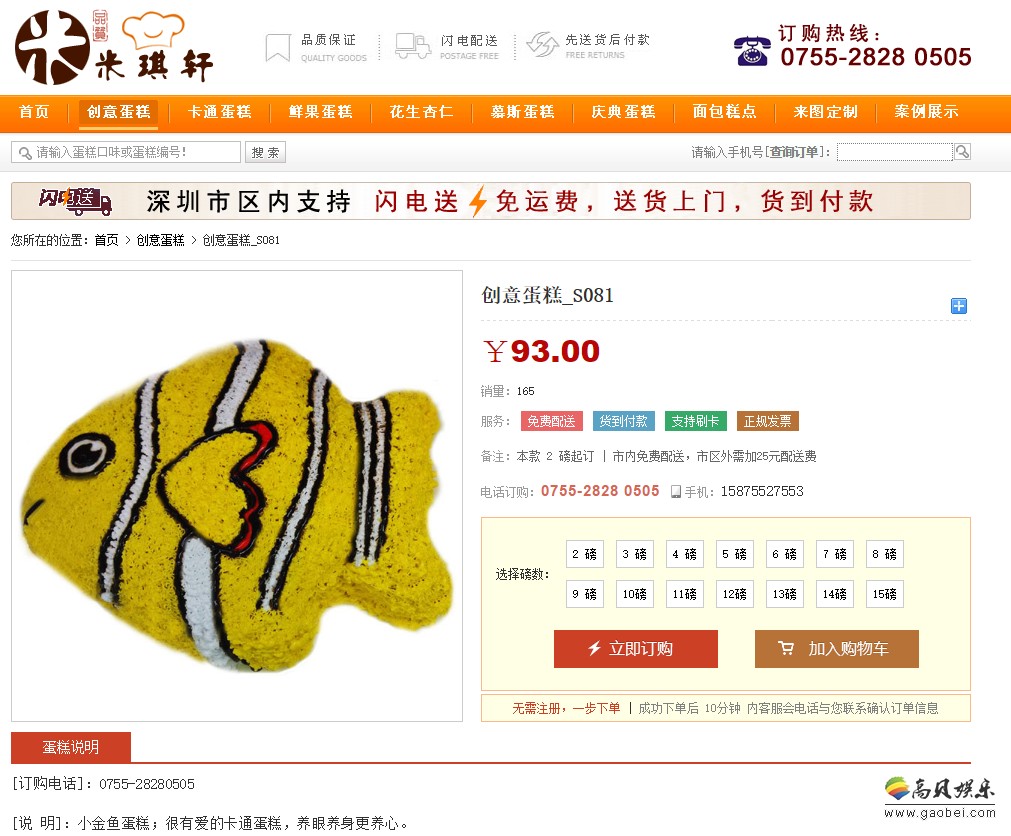Click the 创意蛋糕 breadcrumb link
The width and height of the screenshot is (1011, 836).
click(161, 240)
